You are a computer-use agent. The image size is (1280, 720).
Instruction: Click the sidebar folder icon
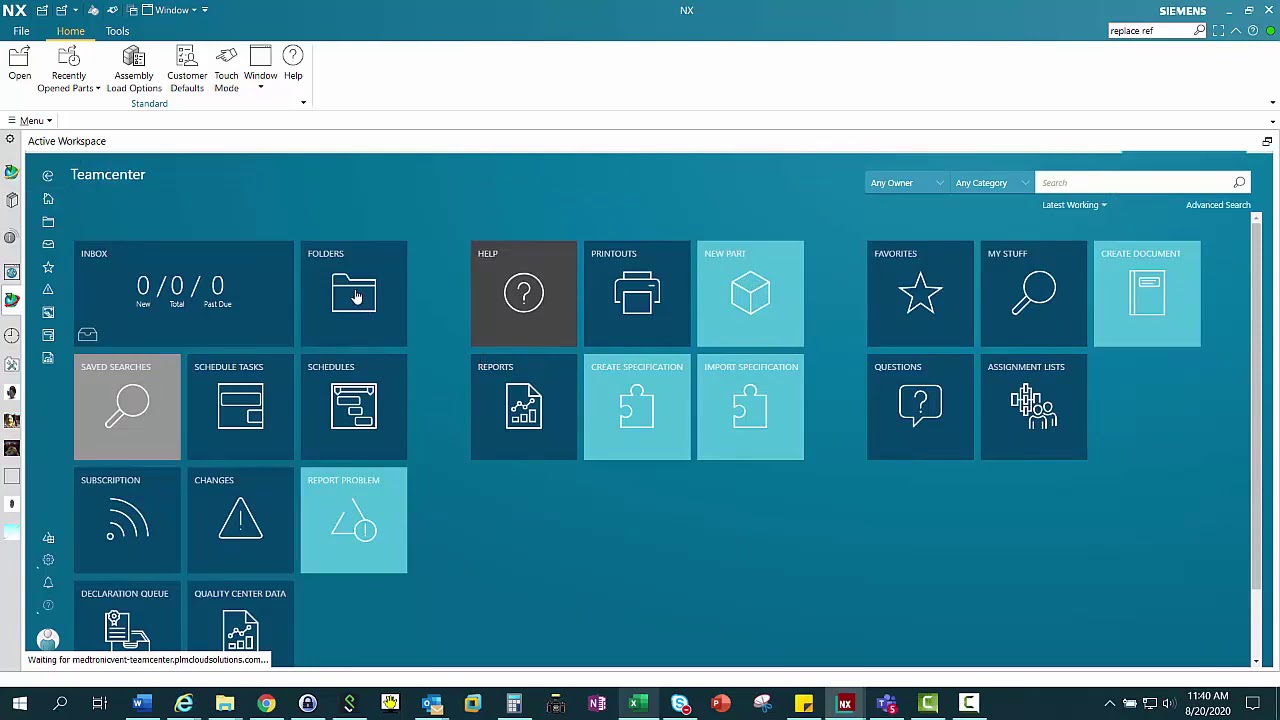(x=48, y=222)
